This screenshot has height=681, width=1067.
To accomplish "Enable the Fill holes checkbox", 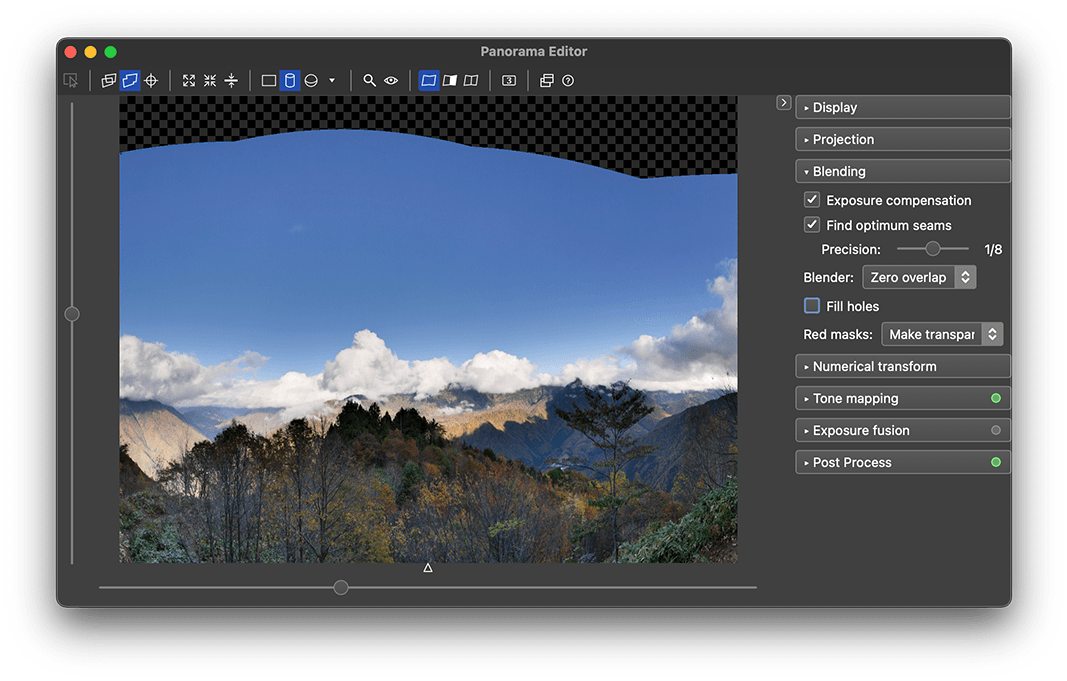I will point(812,306).
